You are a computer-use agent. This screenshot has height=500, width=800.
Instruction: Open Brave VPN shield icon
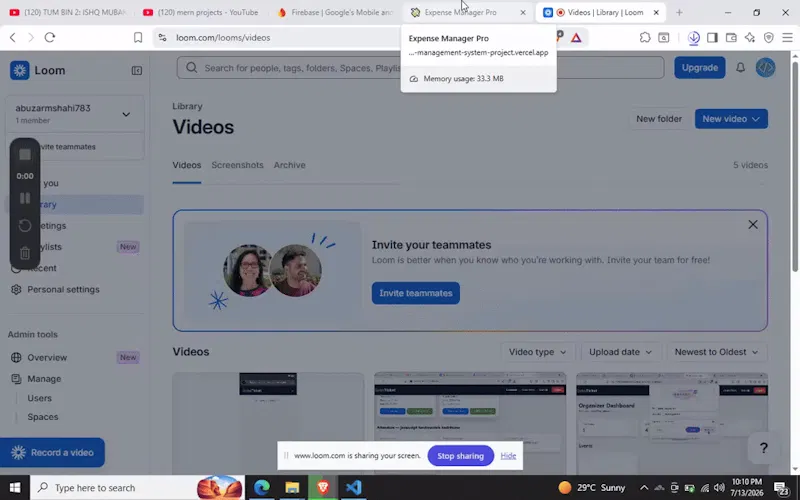[x=768, y=37]
